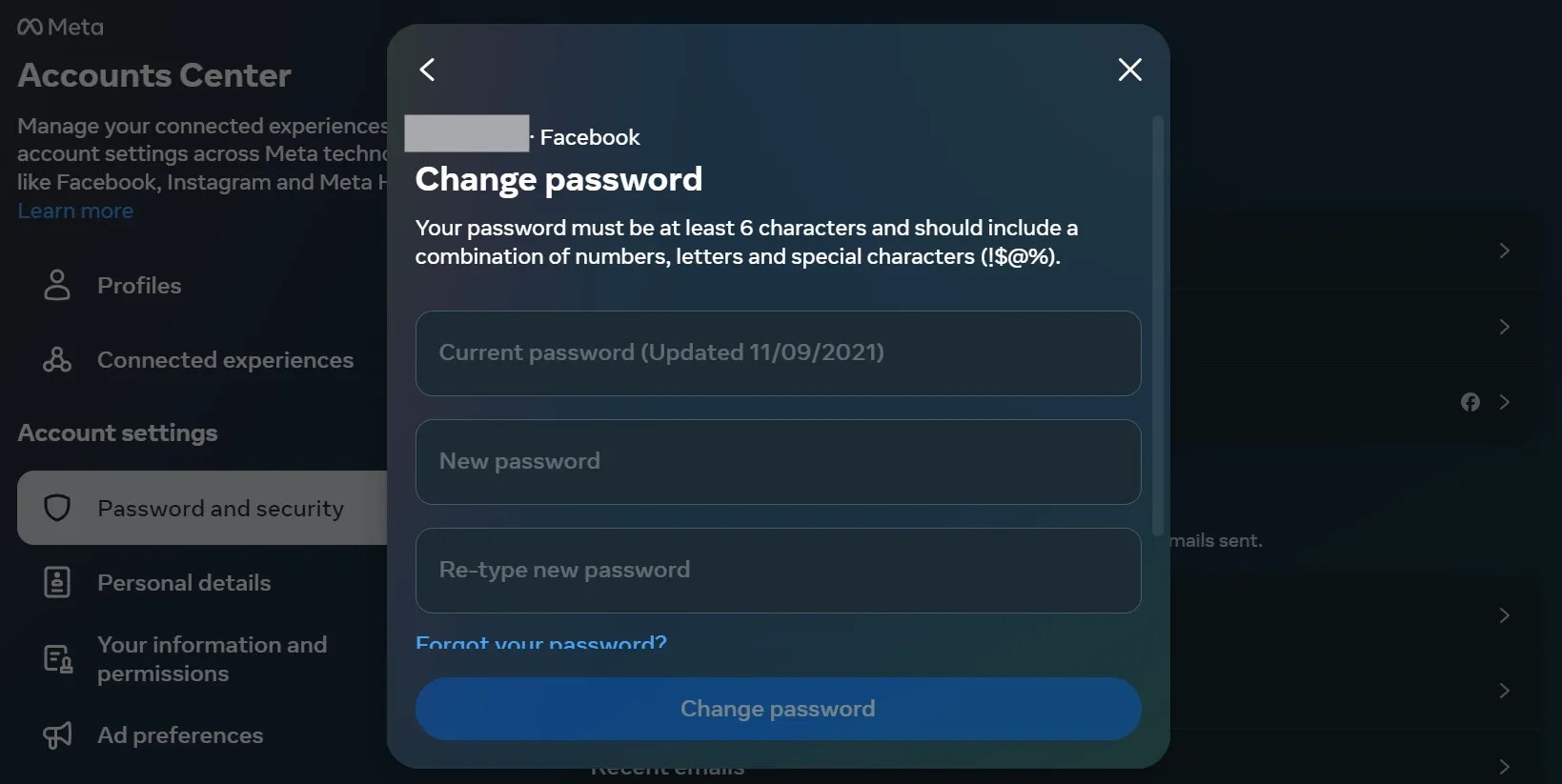Image resolution: width=1562 pixels, height=784 pixels.
Task: Close the Change password dialog
Action: pyautogui.click(x=1129, y=70)
